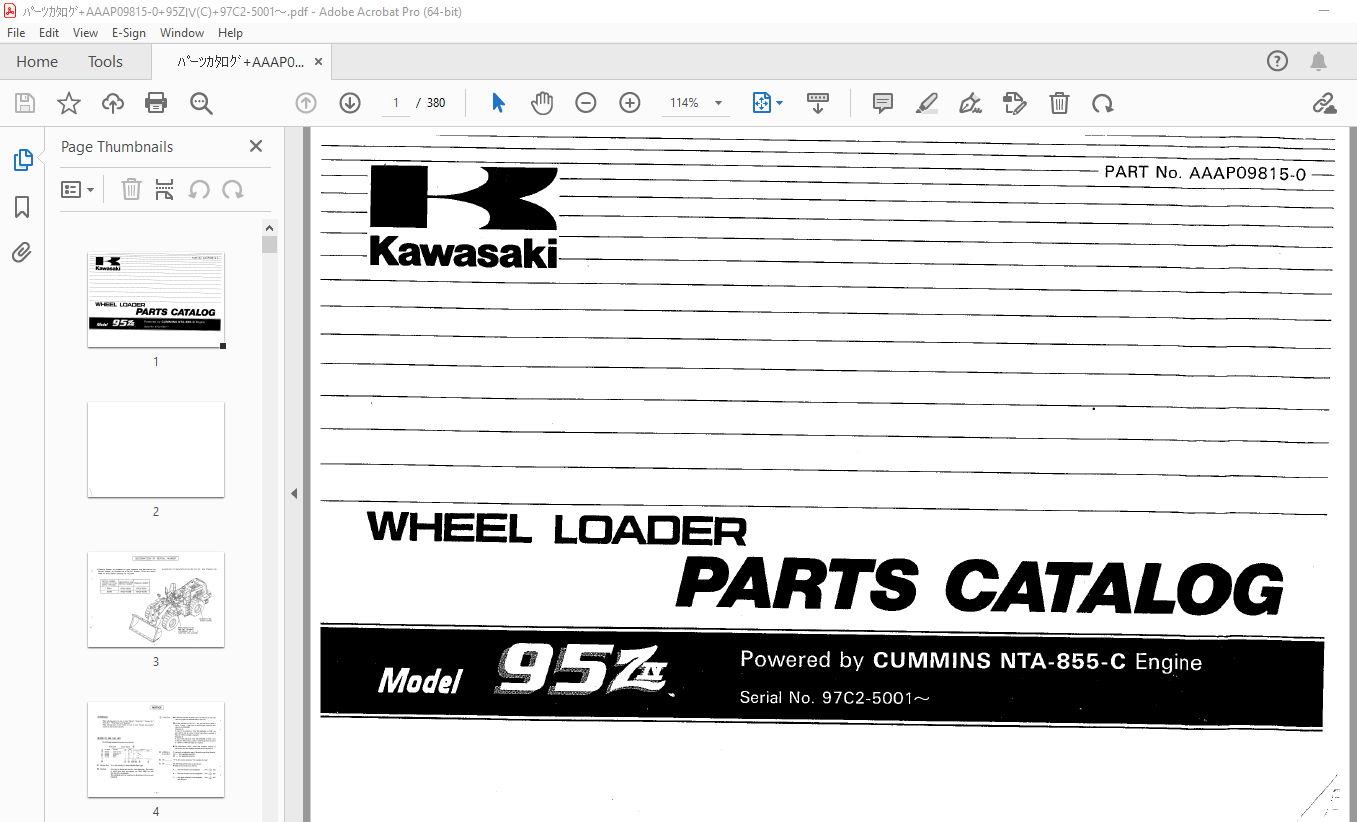This screenshot has width=1357, height=822.
Task: Open the Bookmarks panel
Action: [22, 207]
